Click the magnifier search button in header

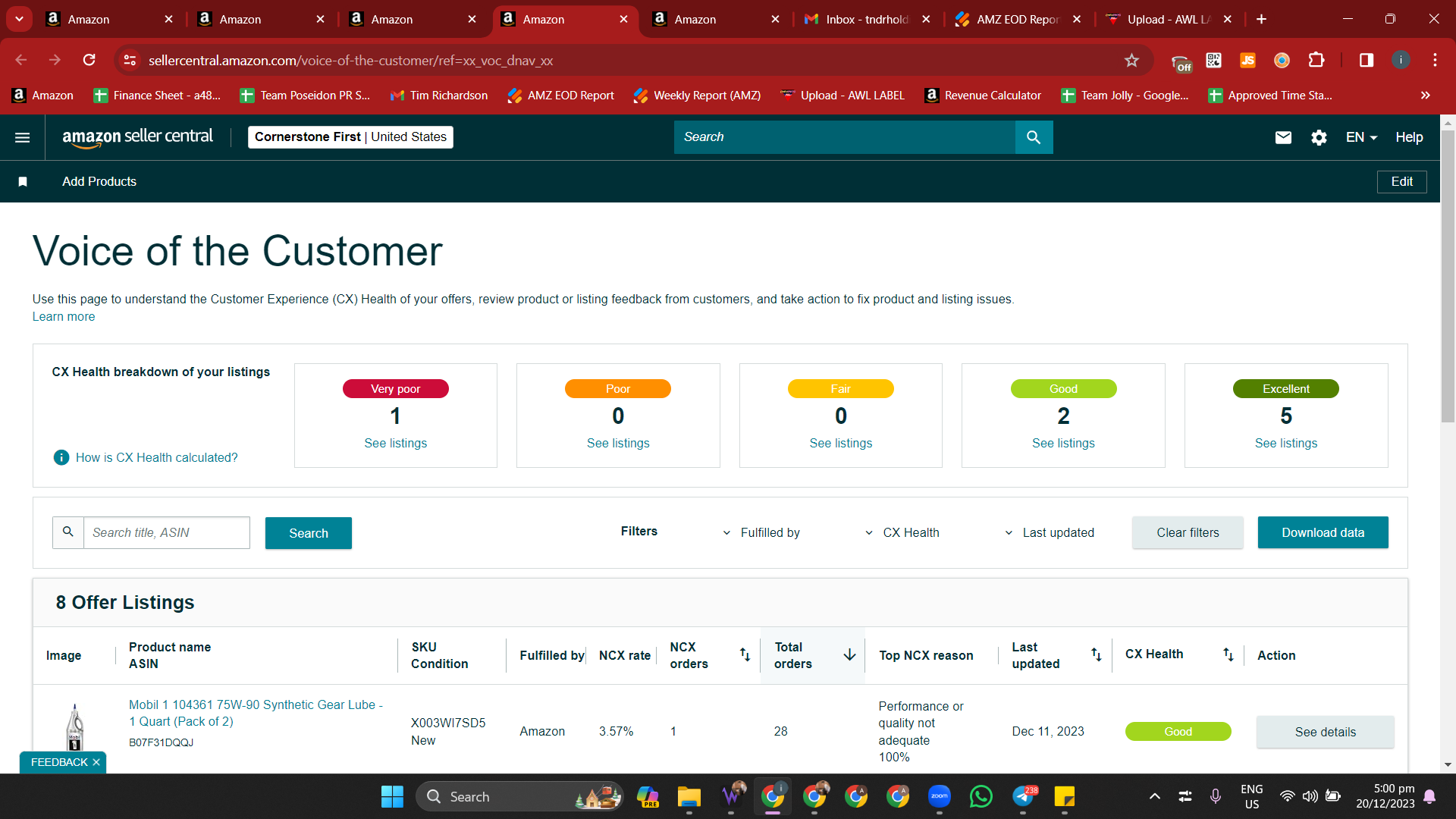click(x=1034, y=137)
